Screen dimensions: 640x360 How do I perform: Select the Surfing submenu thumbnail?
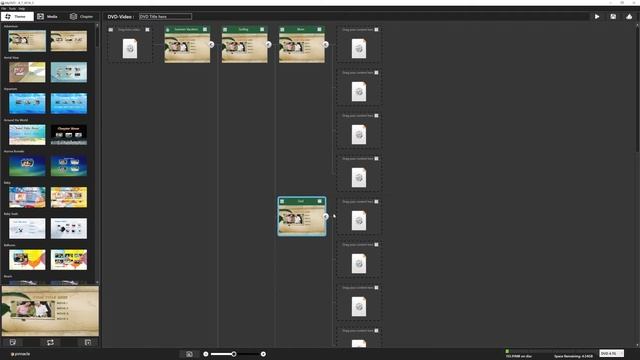click(244, 48)
